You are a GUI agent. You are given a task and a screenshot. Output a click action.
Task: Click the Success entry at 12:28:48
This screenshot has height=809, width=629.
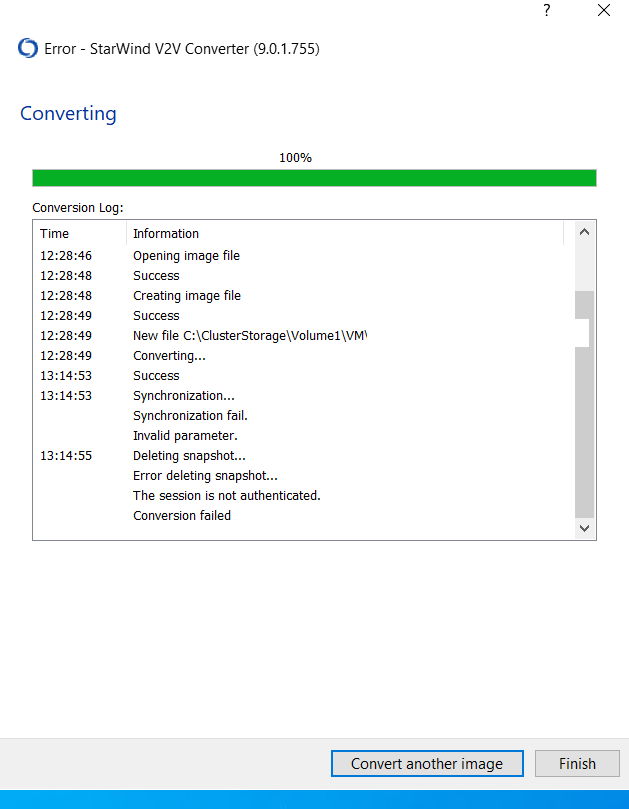point(156,276)
